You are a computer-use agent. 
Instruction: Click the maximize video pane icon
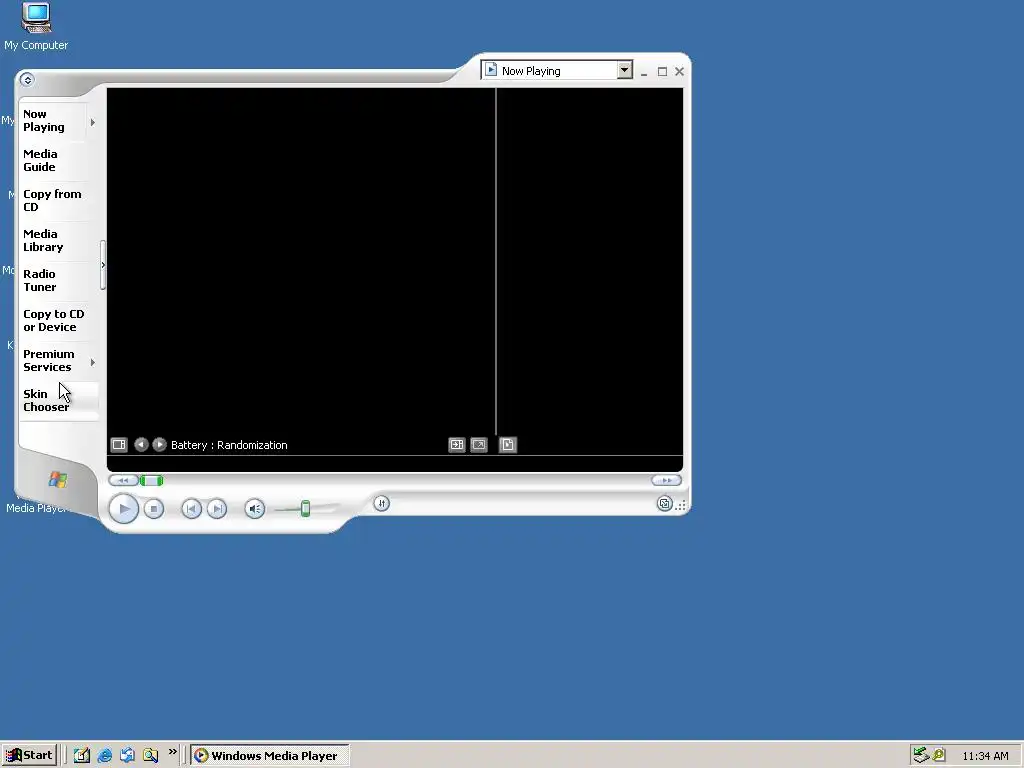point(456,445)
